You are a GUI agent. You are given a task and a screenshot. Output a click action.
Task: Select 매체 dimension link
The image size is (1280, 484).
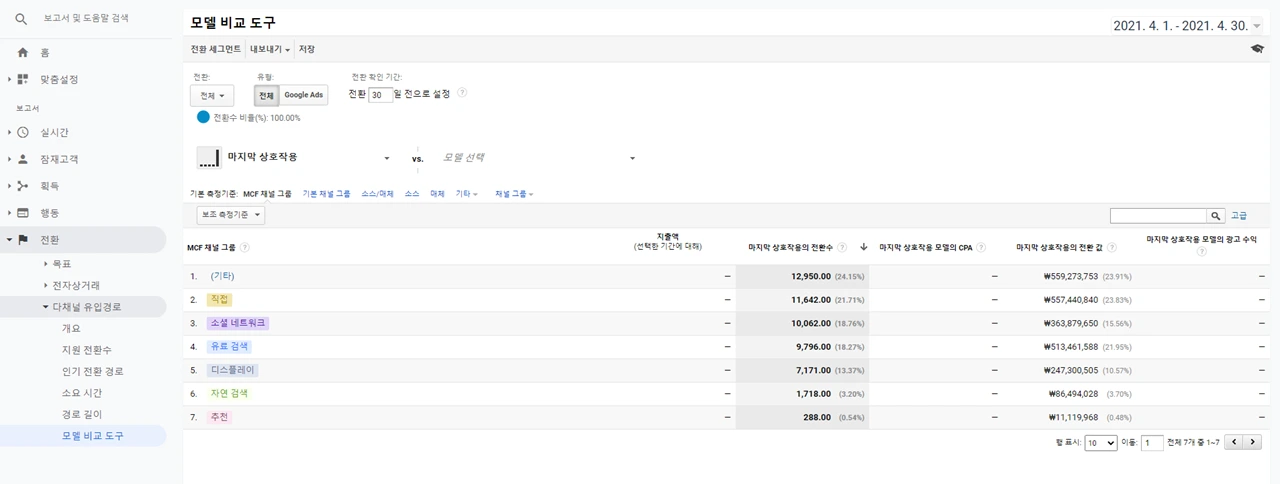[x=437, y=194]
